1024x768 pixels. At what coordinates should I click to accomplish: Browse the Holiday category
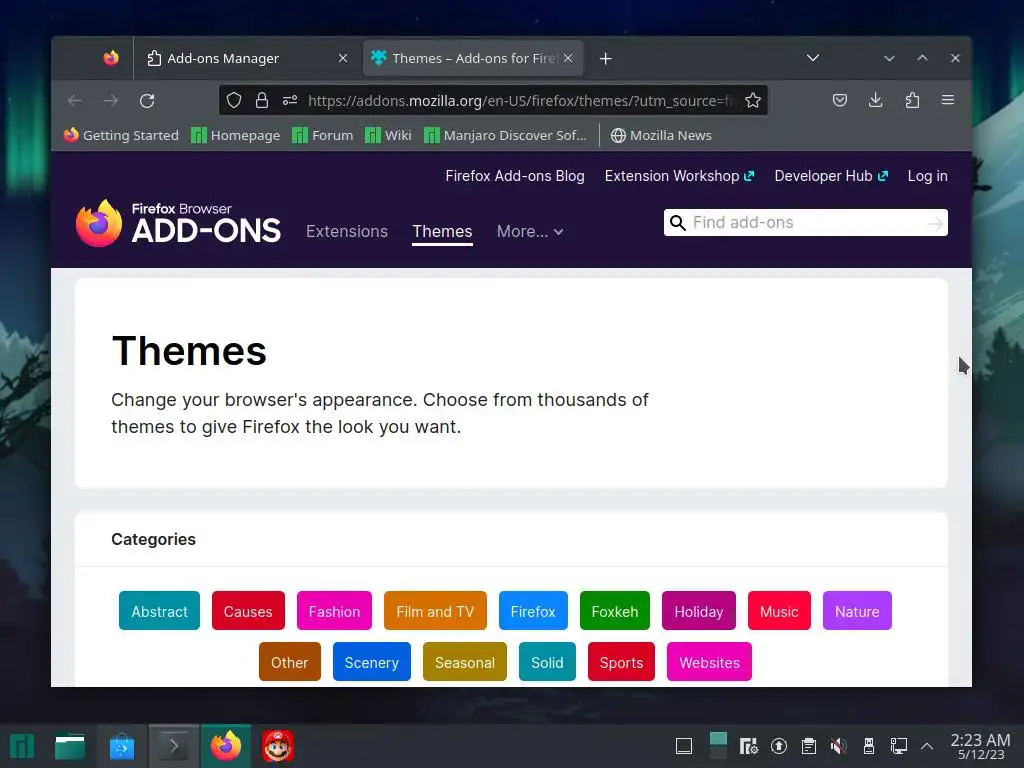click(x=699, y=611)
